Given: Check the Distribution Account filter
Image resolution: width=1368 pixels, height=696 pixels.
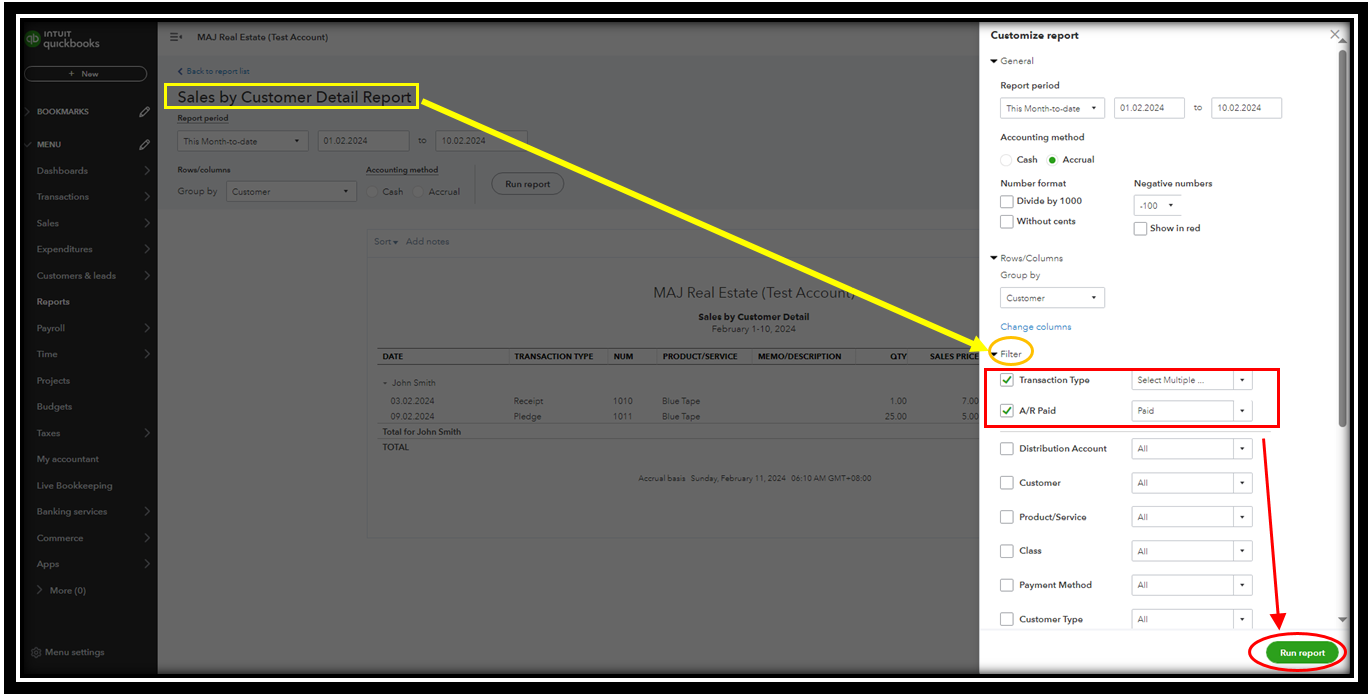Looking at the screenshot, I should pyautogui.click(x=1007, y=449).
